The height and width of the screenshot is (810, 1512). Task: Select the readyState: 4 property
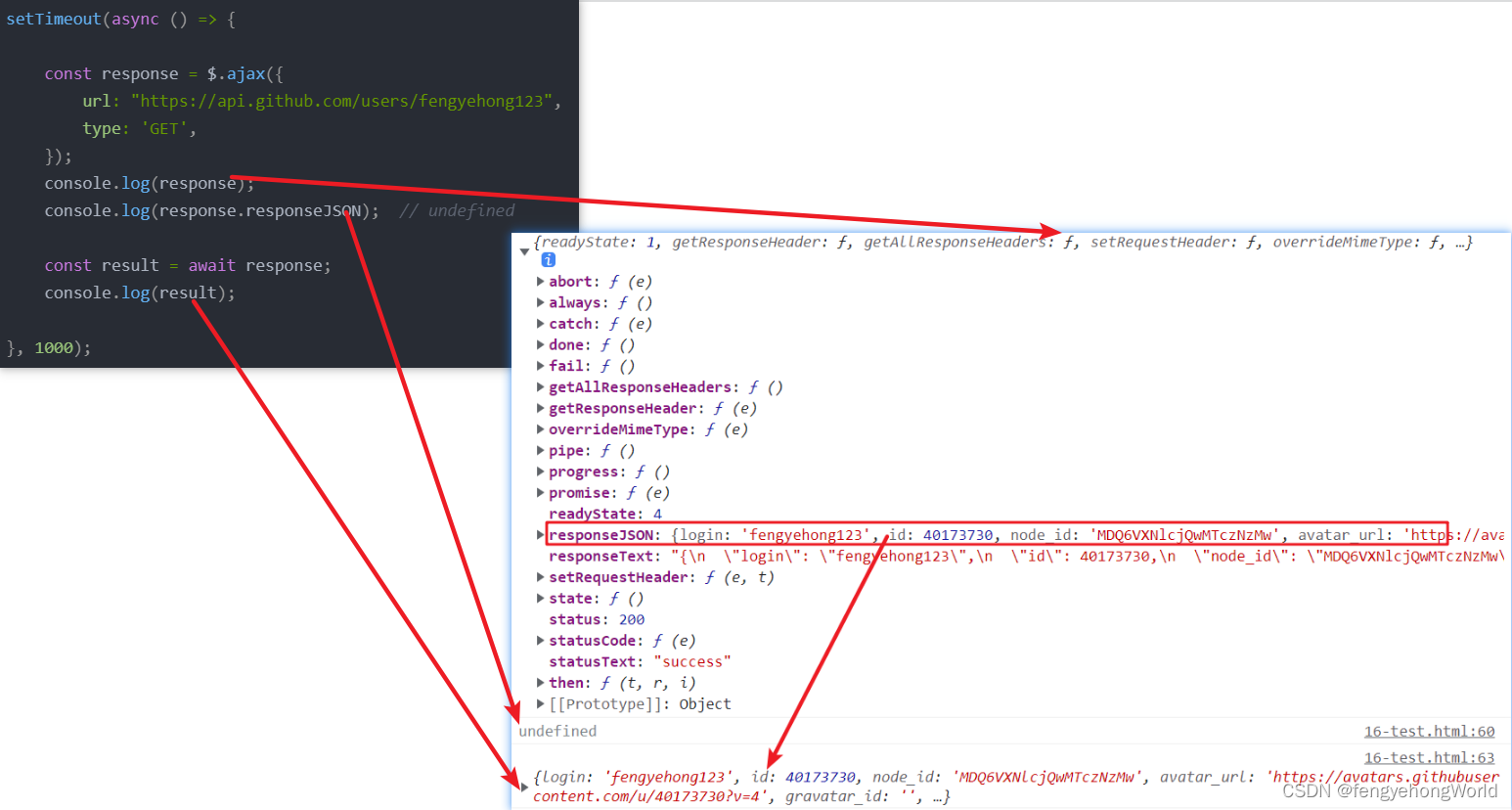(x=605, y=514)
